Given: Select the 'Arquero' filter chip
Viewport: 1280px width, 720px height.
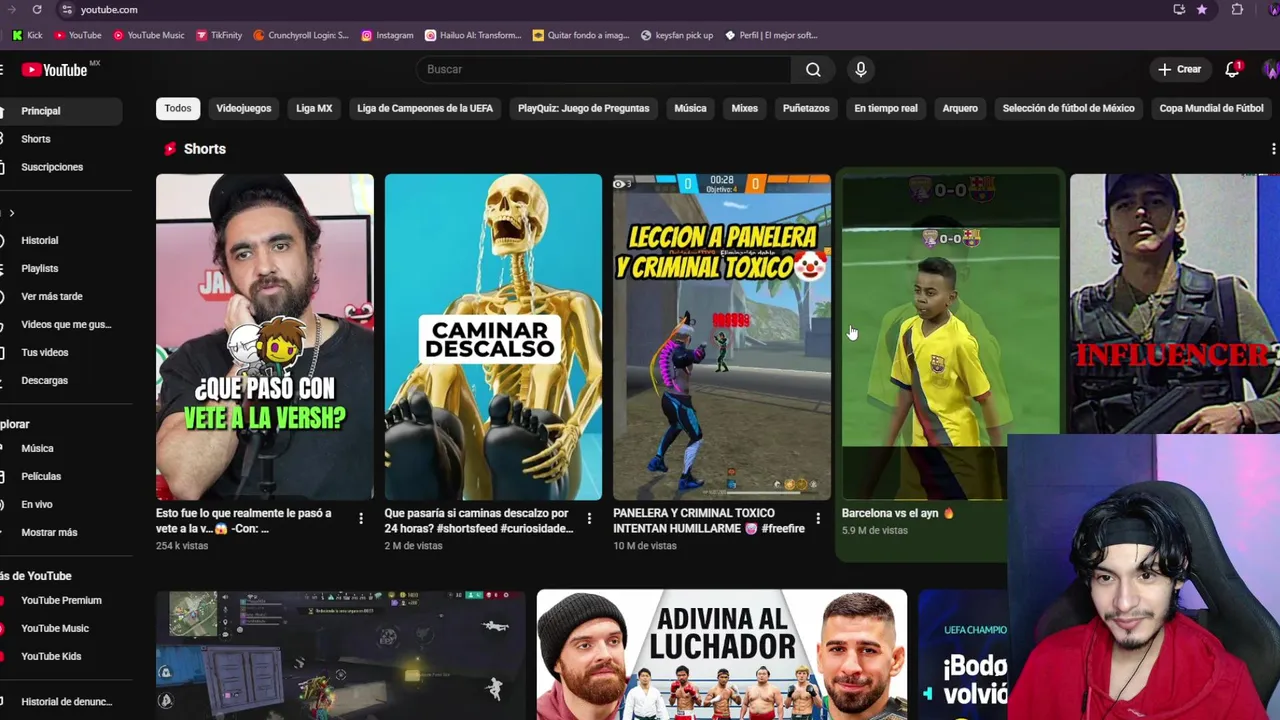Looking at the screenshot, I should tap(960, 108).
